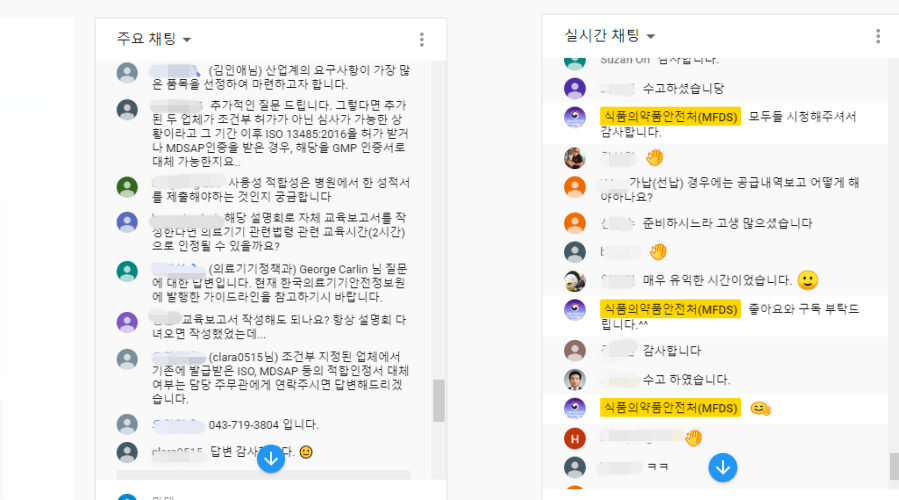The width and height of the screenshot is (899, 500).
Task: Open more options menu in 실시간 채팅 panel
Action: pos(878,36)
